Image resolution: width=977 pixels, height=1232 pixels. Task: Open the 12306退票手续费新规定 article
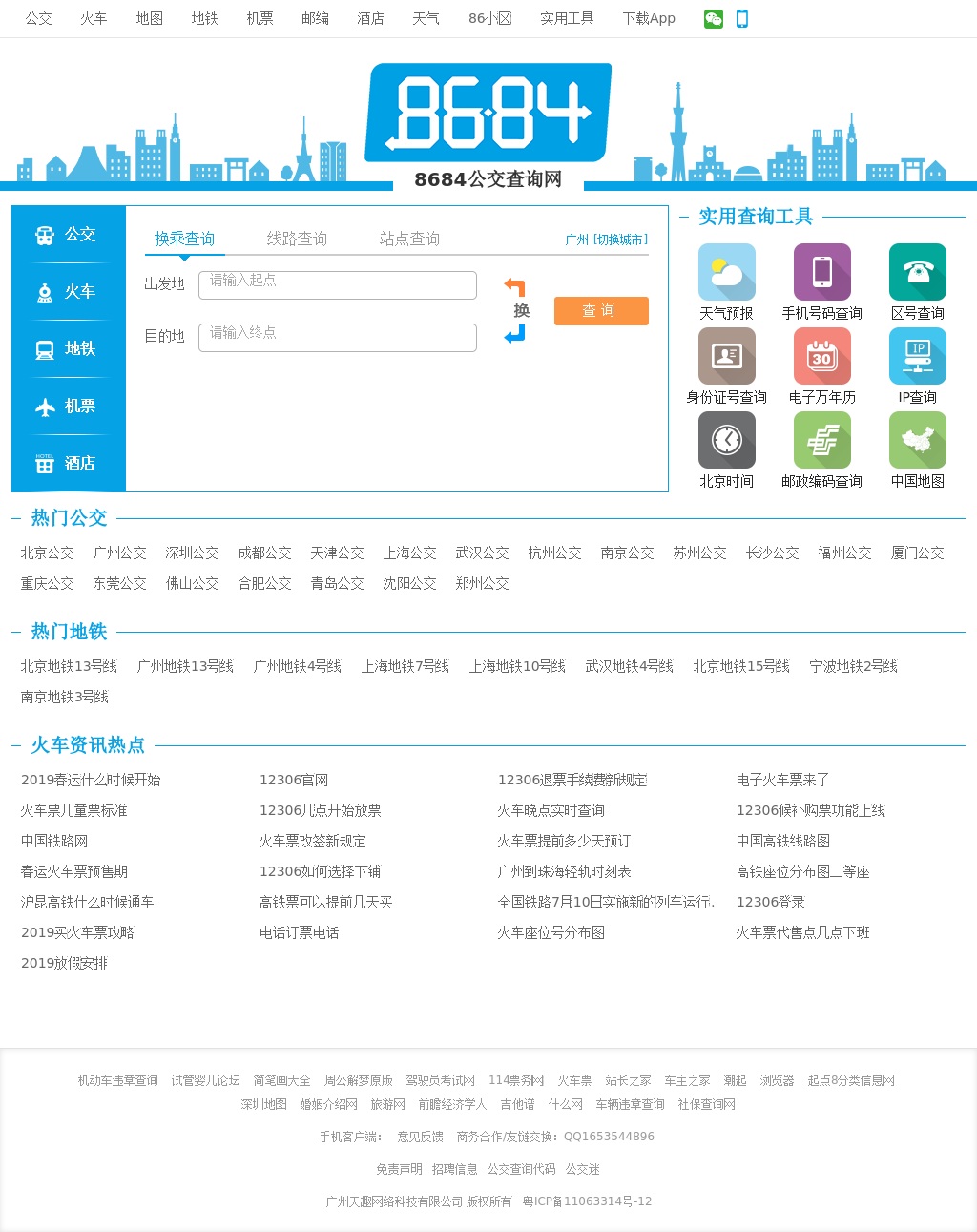click(x=572, y=780)
